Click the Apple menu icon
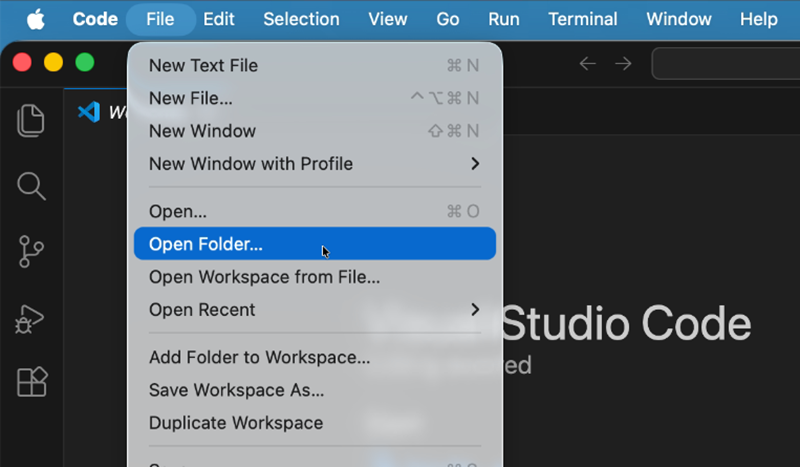The width and height of the screenshot is (800, 467). coord(36,19)
